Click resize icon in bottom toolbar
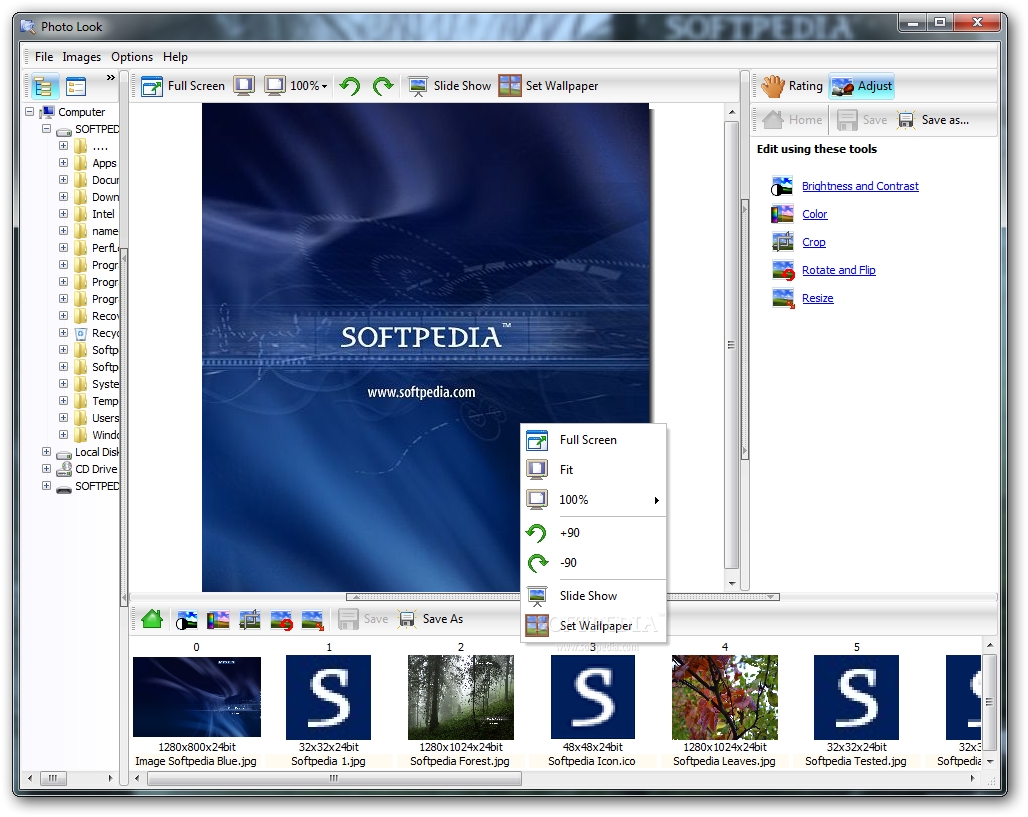Screen dimensions: 1028x817 (313, 620)
